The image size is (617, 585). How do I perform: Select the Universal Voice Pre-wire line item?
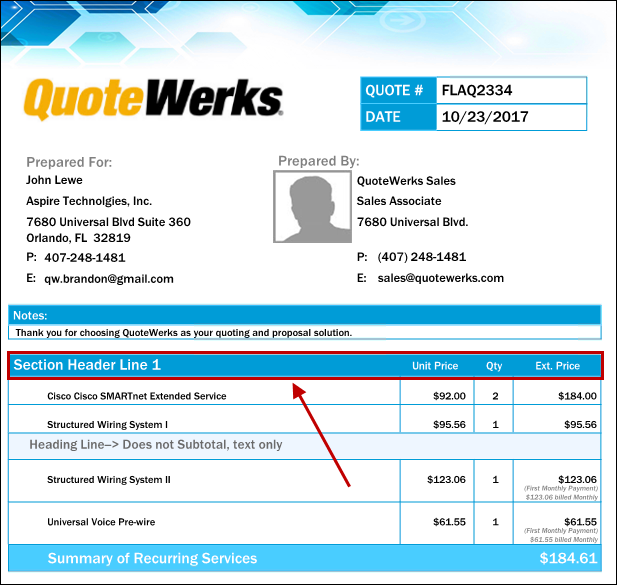pos(100,522)
